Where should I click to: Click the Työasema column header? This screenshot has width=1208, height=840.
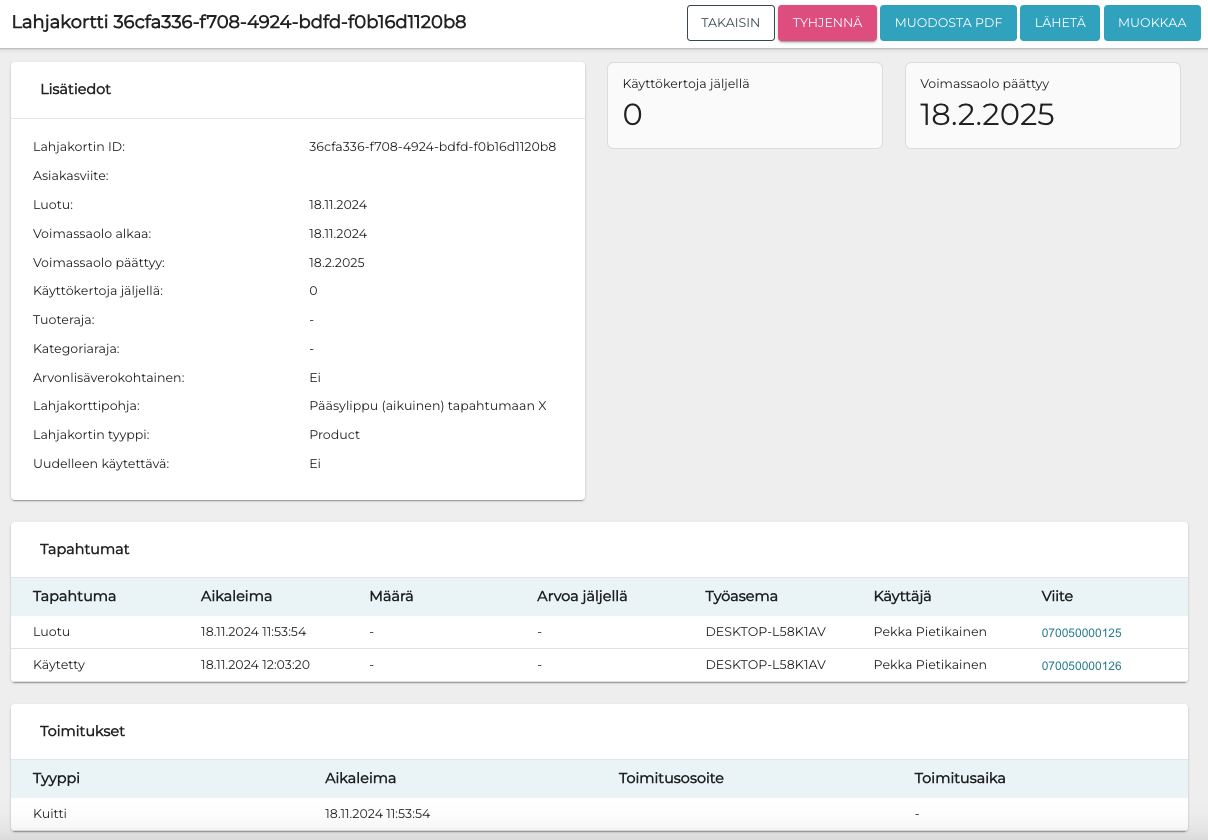pos(741,596)
